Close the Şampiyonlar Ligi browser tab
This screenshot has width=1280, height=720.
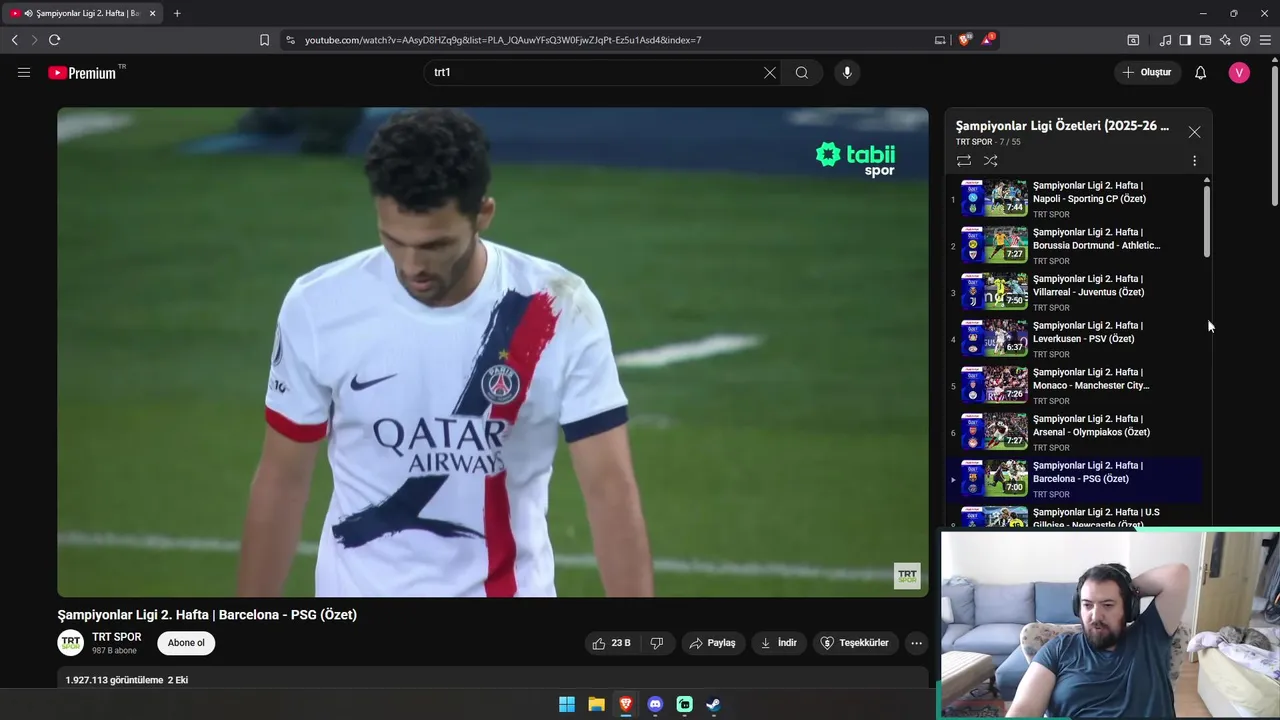click(153, 13)
